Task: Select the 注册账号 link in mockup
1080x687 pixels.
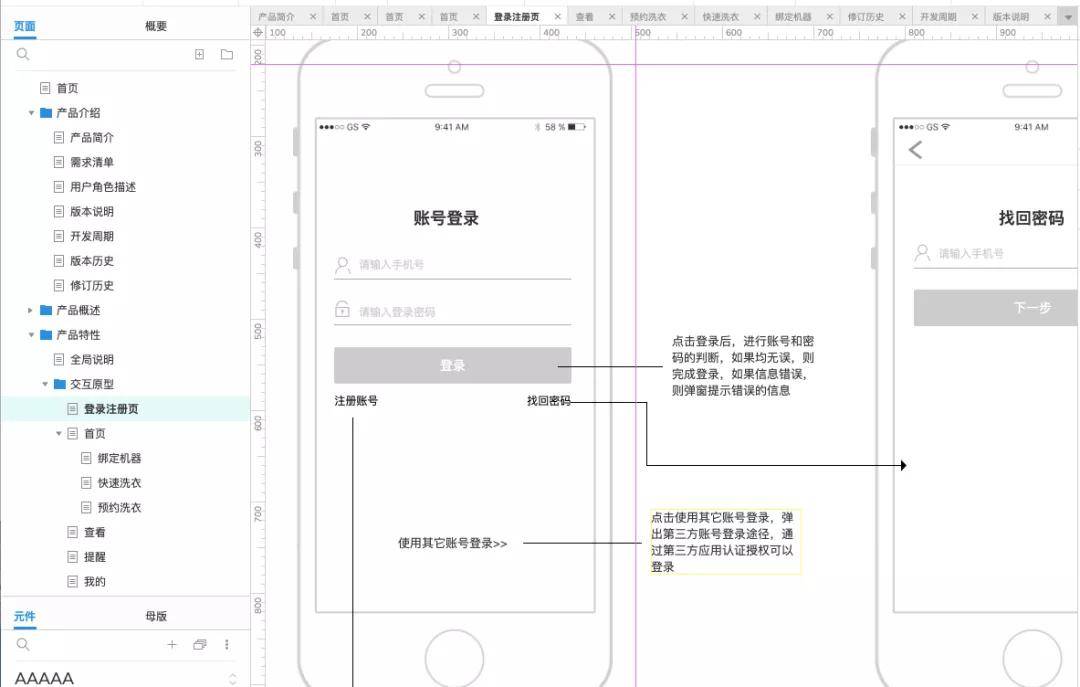Action: coord(356,400)
